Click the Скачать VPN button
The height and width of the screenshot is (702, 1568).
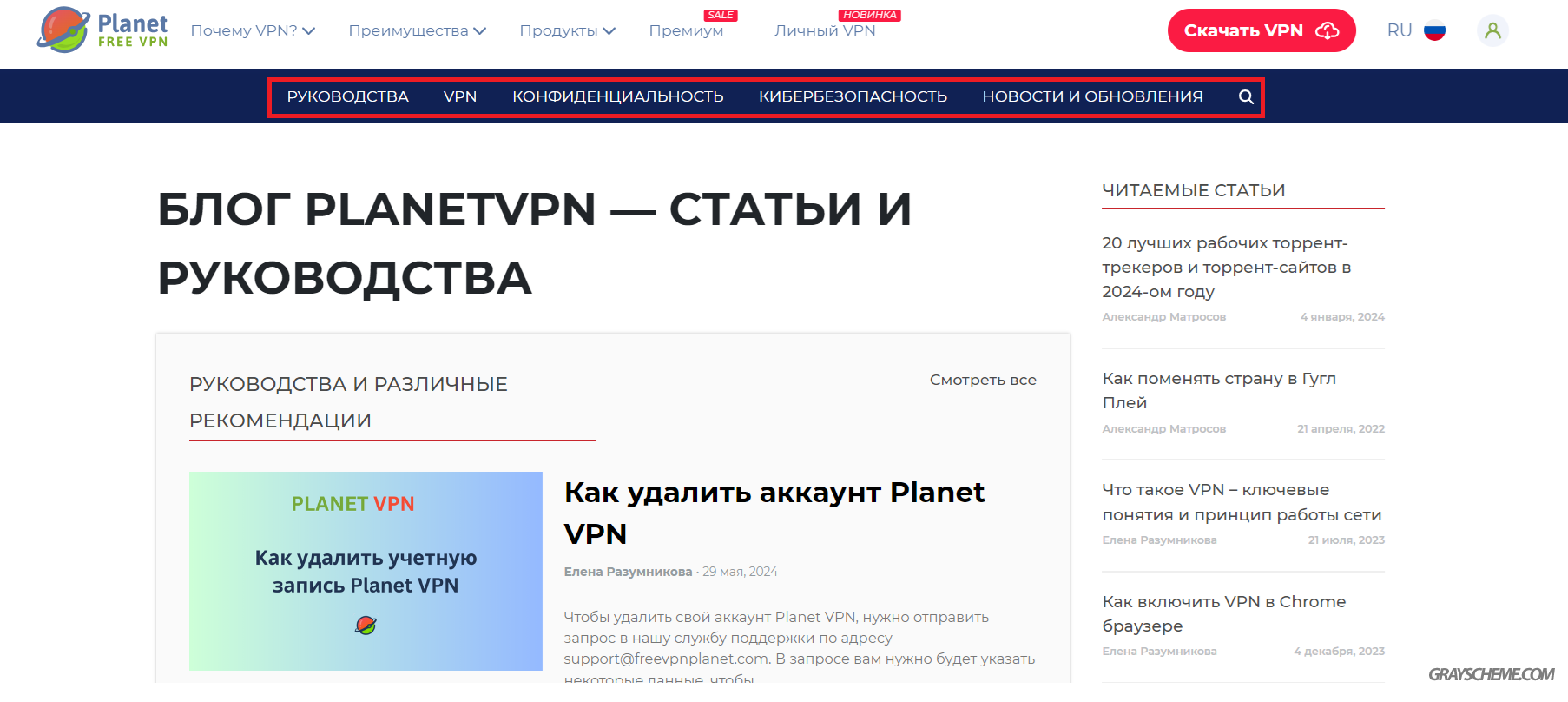tap(1262, 30)
